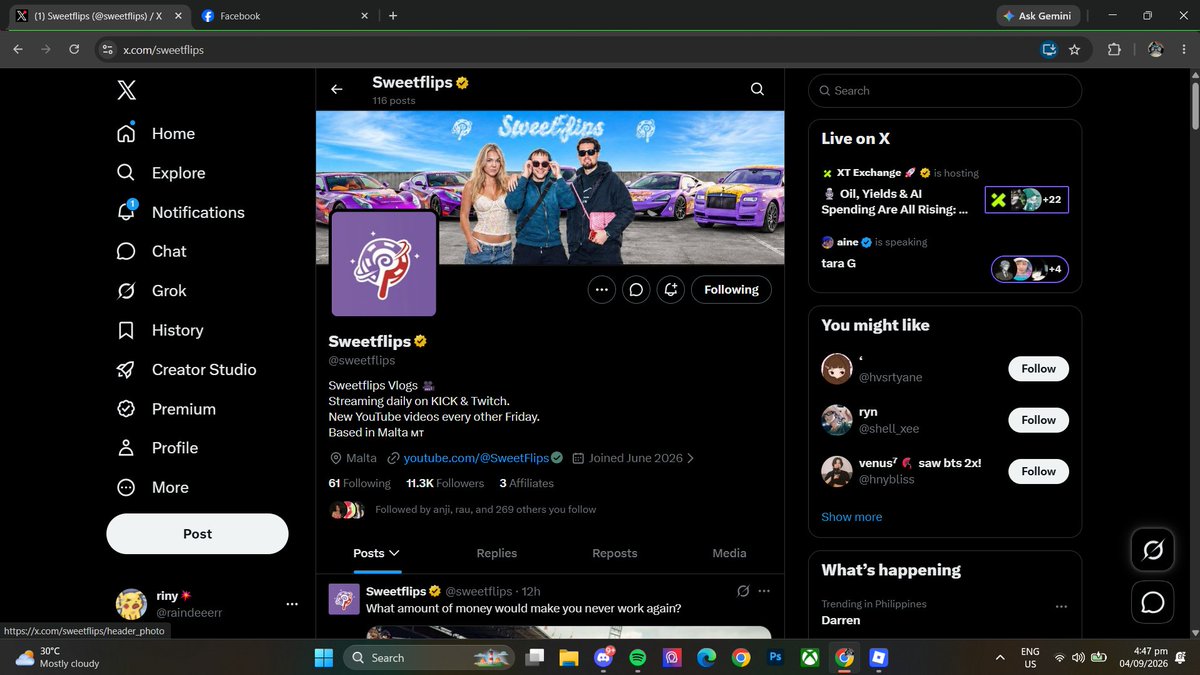Viewport: 1200px width, 675px height.
Task: Follow venus @hnybliss
Action: (x=1038, y=471)
